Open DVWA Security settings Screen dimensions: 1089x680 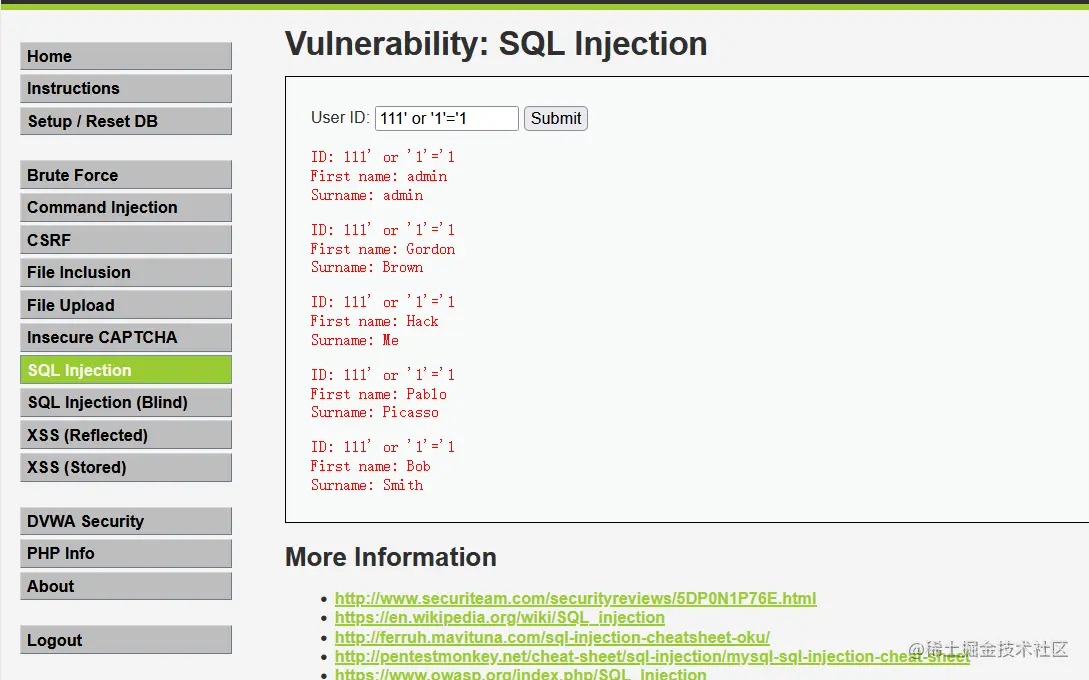pos(126,521)
